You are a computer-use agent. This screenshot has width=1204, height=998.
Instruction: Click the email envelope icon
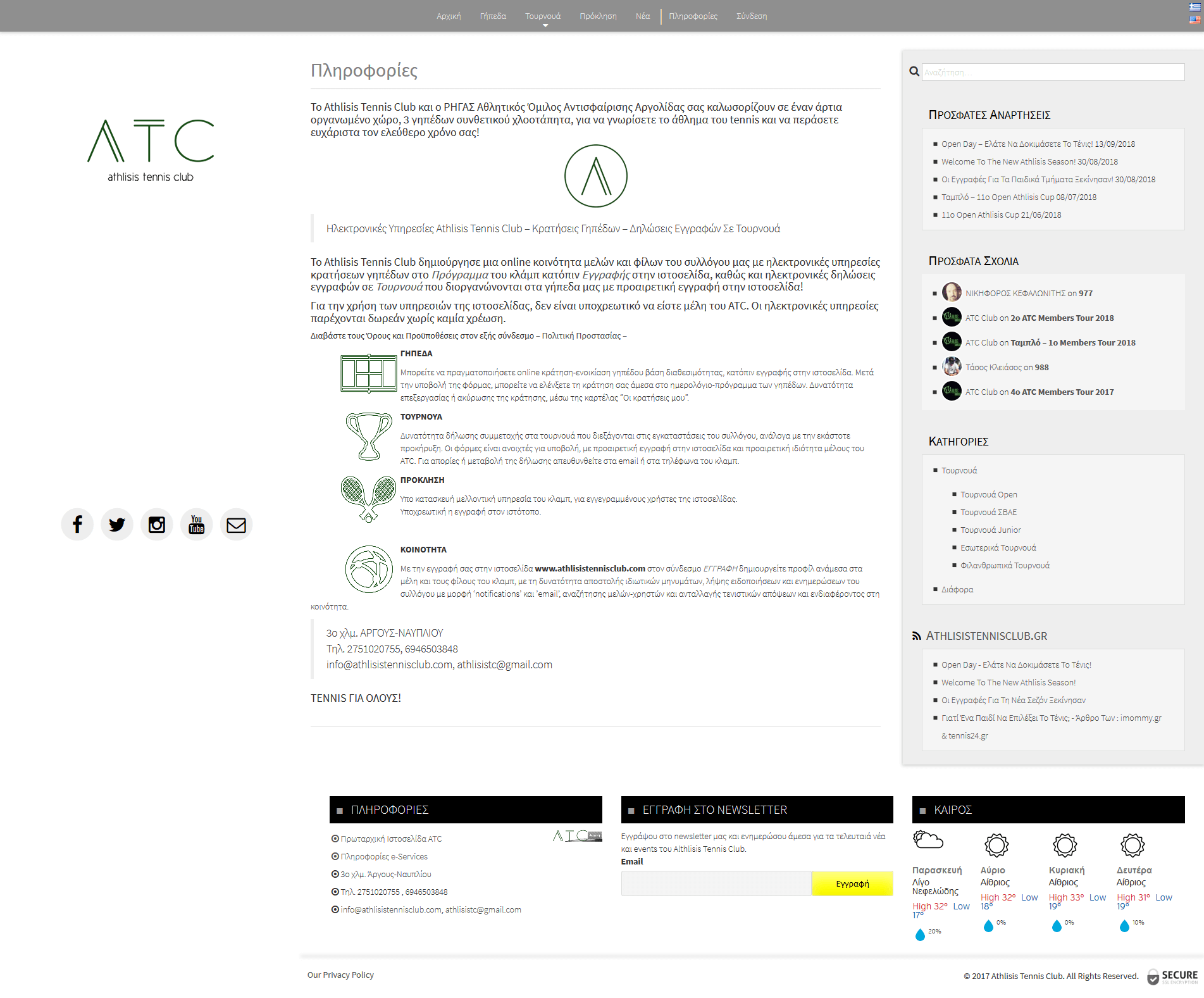[x=236, y=525]
